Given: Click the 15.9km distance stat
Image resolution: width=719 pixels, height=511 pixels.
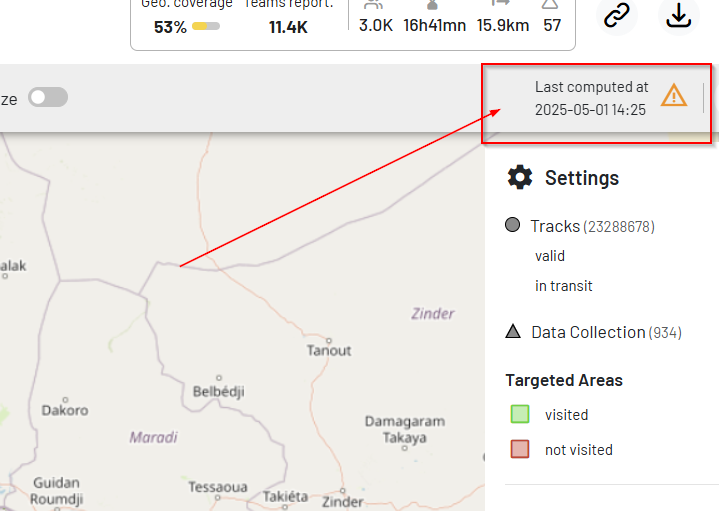Looking at the screenshot, I should (502, 25).
